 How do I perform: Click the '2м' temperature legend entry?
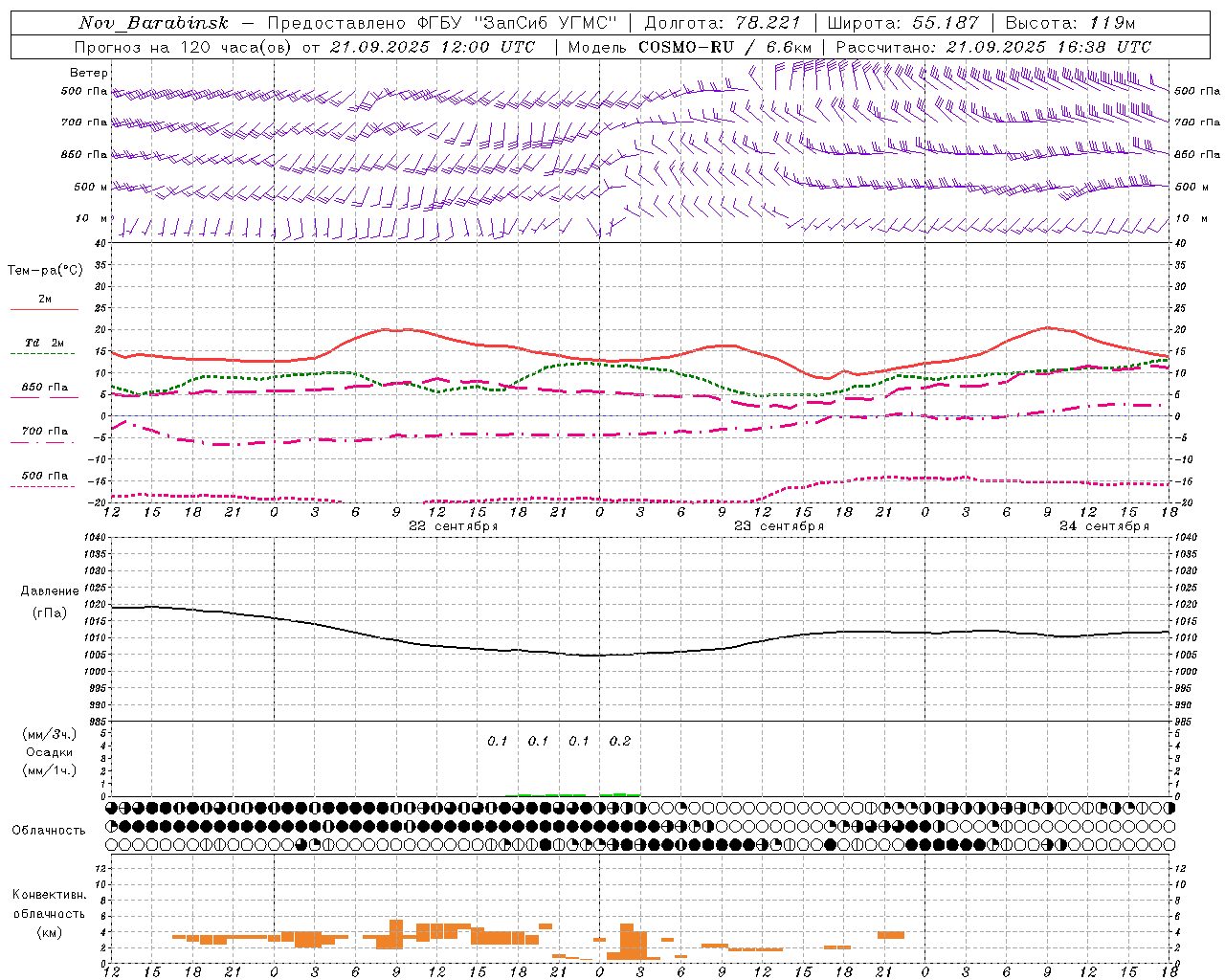pyautogui.click(x=45, y=299)
